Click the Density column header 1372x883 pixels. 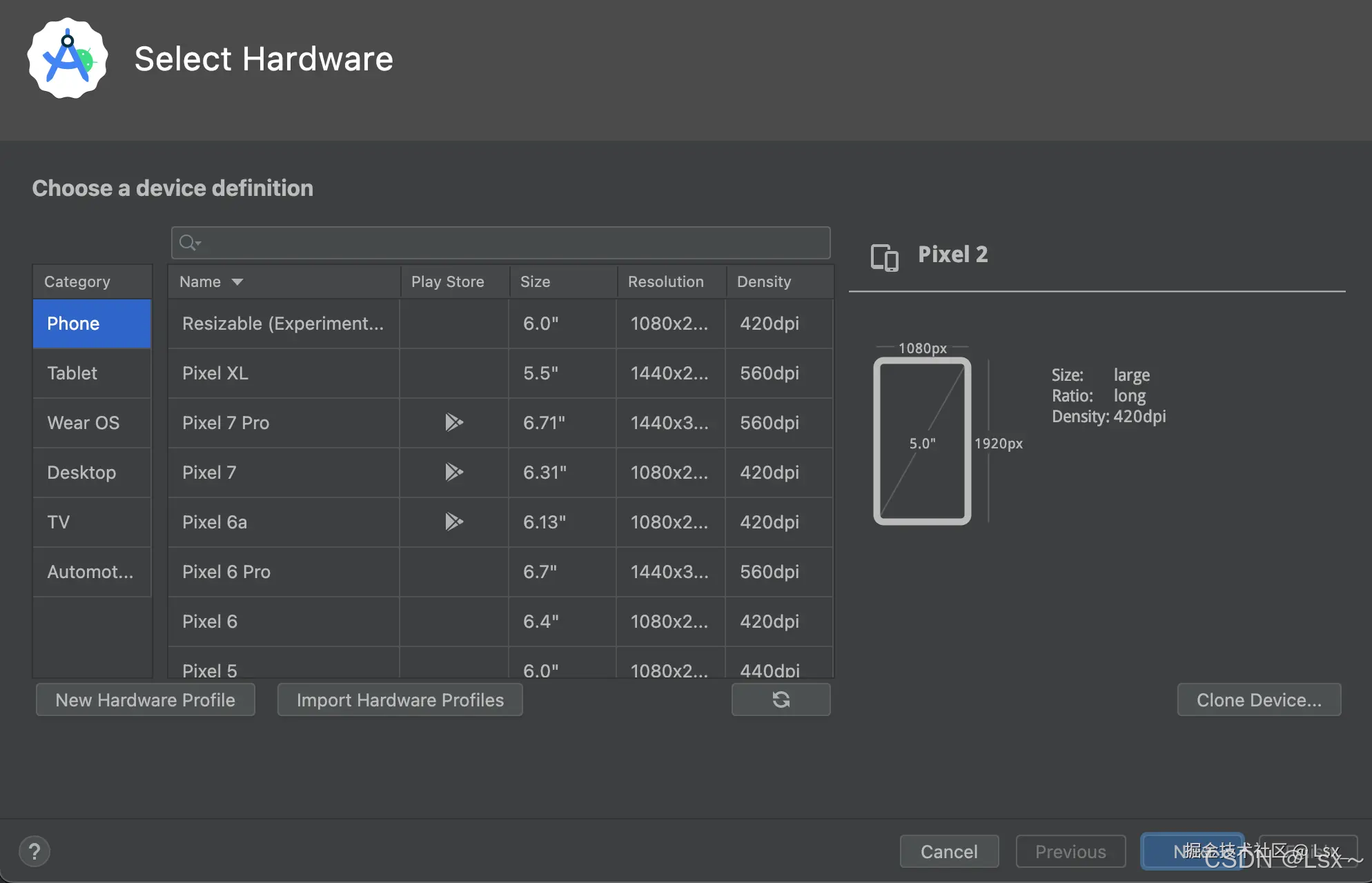click(x=780, y=281)
